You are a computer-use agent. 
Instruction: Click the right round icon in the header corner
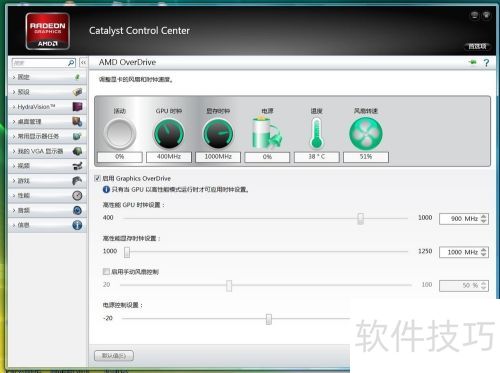[x=486, y=15]
